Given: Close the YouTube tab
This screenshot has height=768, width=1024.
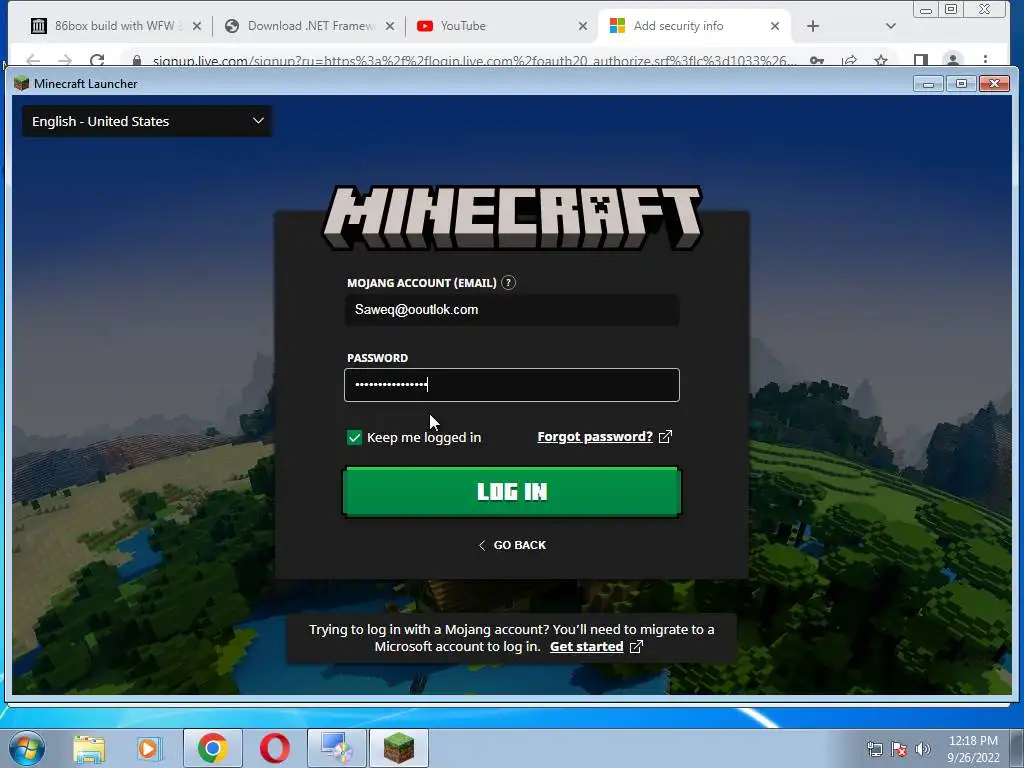Looking at the screenshot, I should 583,26.
